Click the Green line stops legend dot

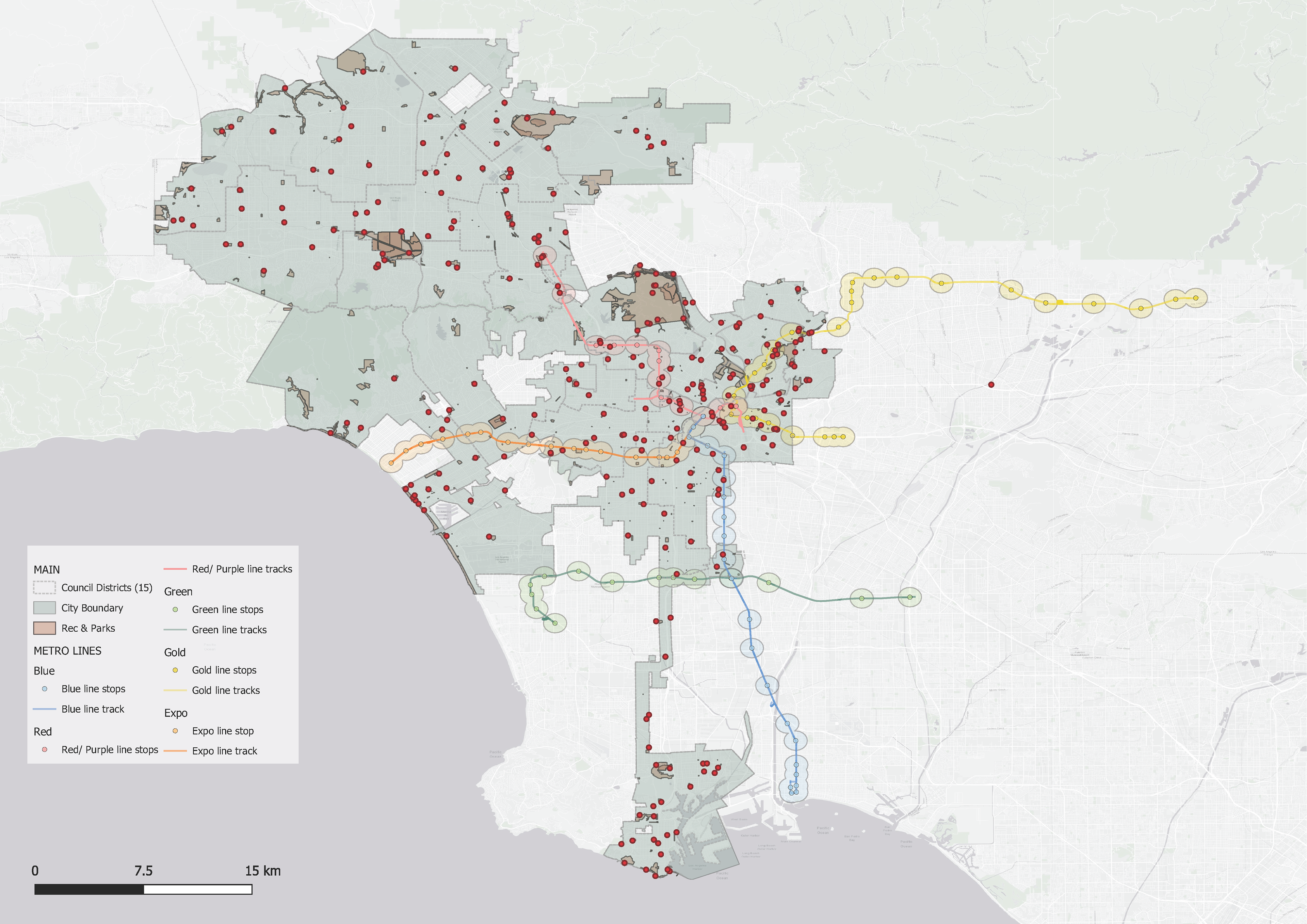point(175,610)
